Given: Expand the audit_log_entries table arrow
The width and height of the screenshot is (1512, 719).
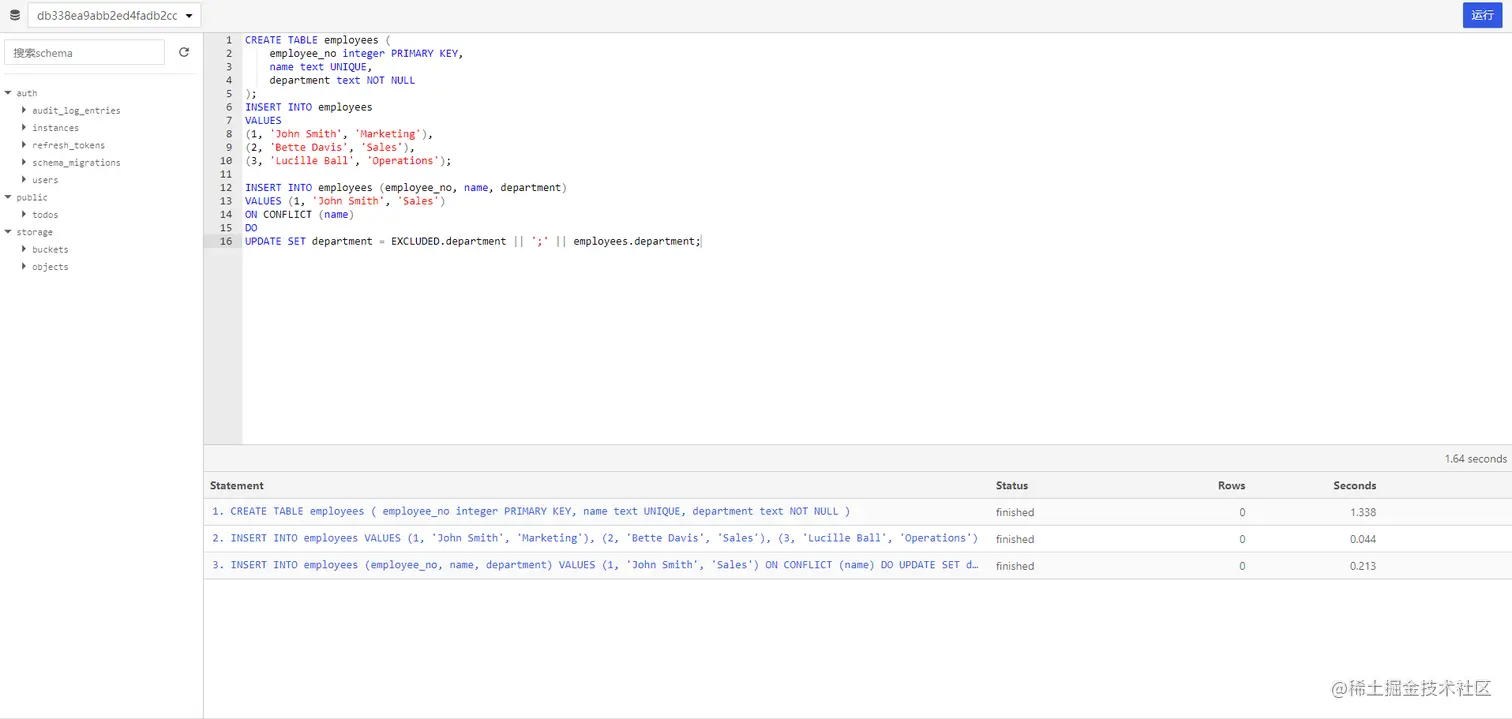Looking at the screenshot, I should tap(24, 110).
